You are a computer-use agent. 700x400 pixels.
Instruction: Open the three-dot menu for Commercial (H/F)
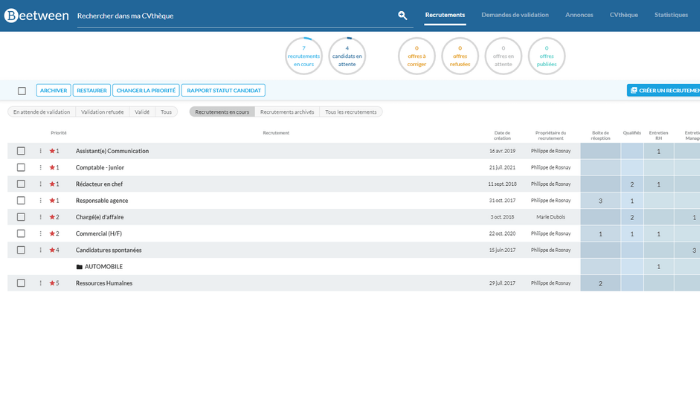click(41, 234)
